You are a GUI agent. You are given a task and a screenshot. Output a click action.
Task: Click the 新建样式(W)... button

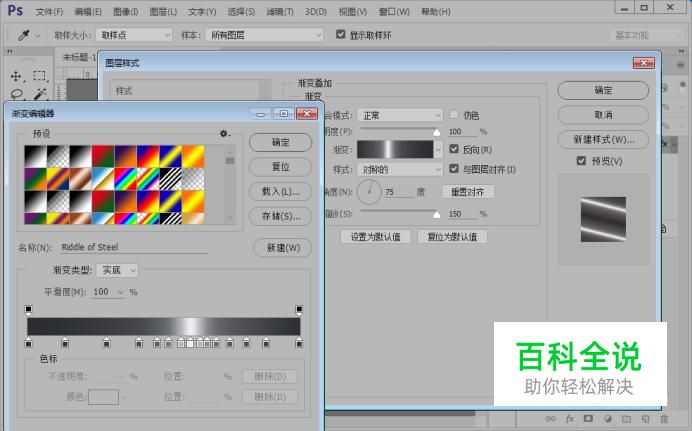click(603, 139)
